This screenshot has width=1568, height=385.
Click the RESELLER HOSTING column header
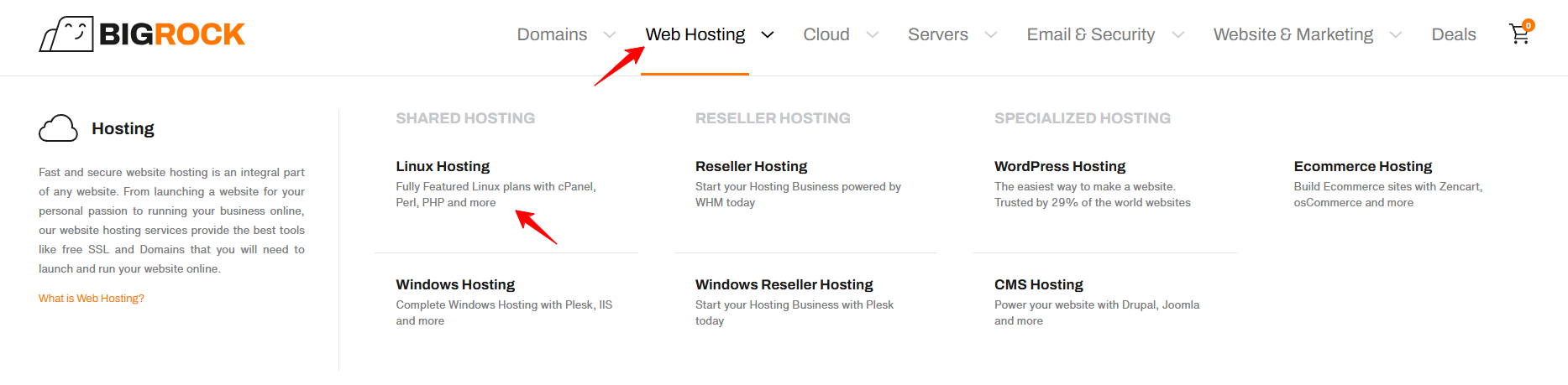click(x=773, y=118)
